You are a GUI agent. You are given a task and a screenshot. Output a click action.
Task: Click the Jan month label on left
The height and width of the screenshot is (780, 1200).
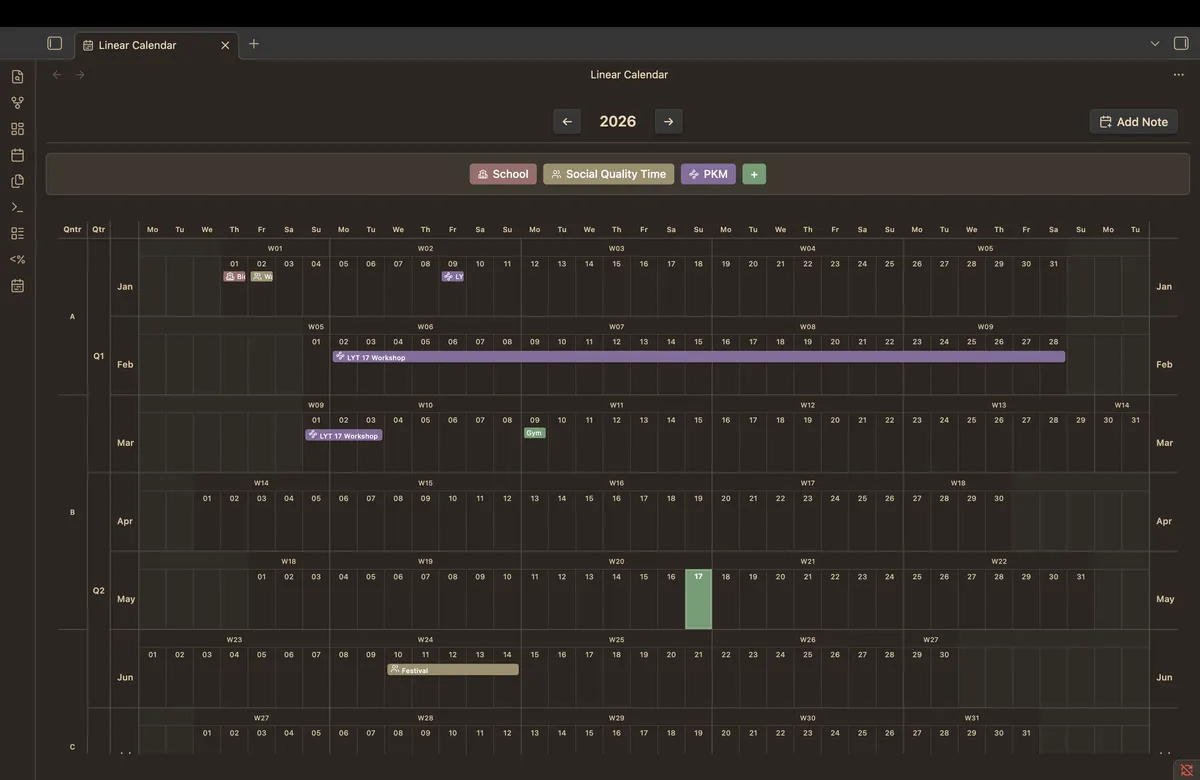click(x=125, y=286)
